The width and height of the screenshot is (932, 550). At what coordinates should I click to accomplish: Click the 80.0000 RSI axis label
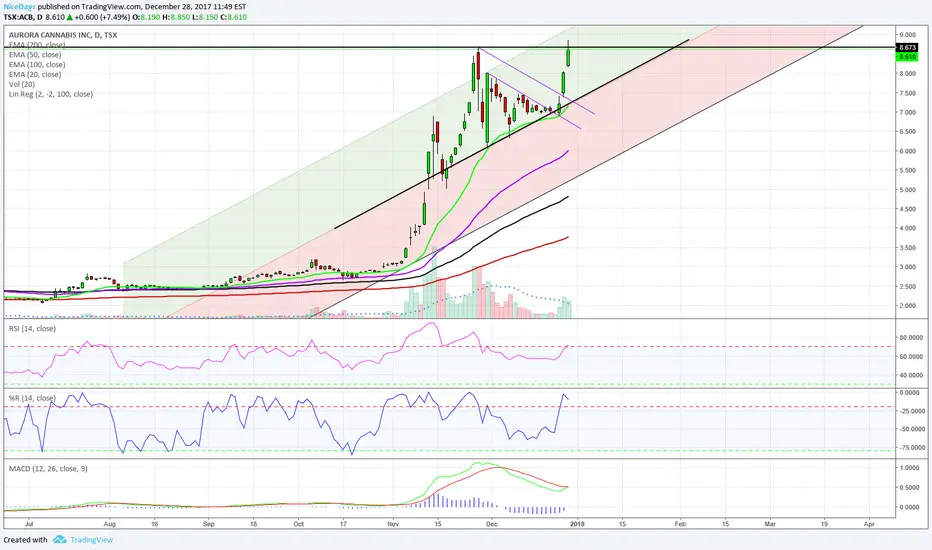[x=911, y=338]
